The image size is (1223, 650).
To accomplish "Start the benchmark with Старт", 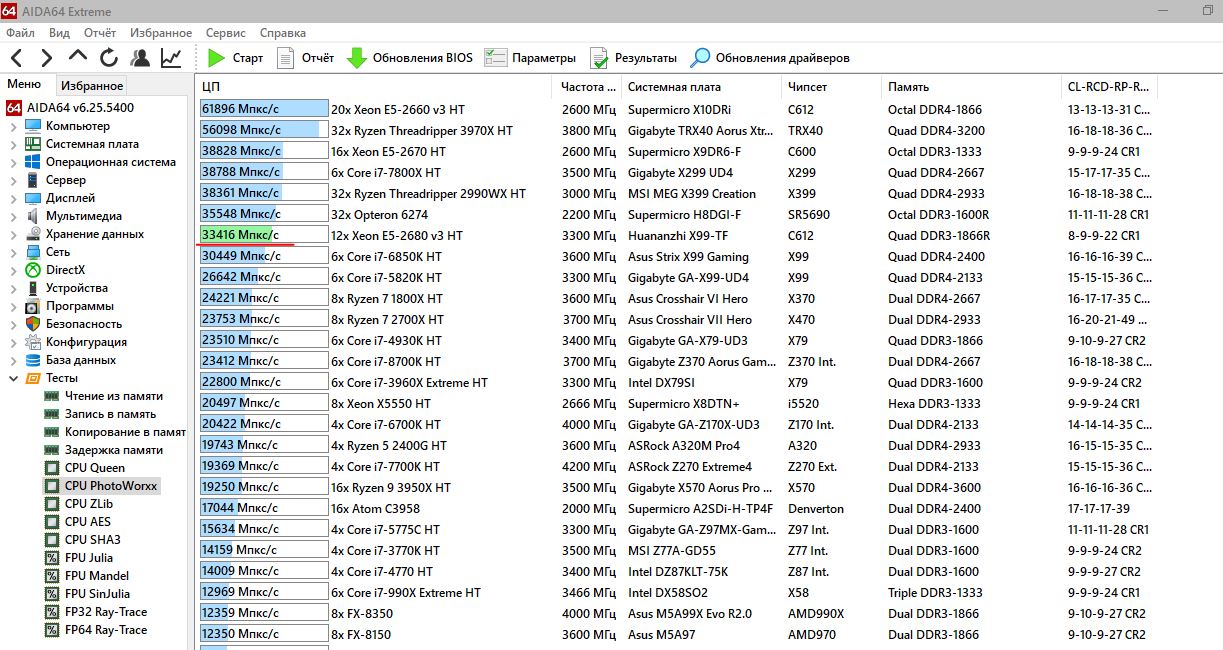I will coord(235,58).
